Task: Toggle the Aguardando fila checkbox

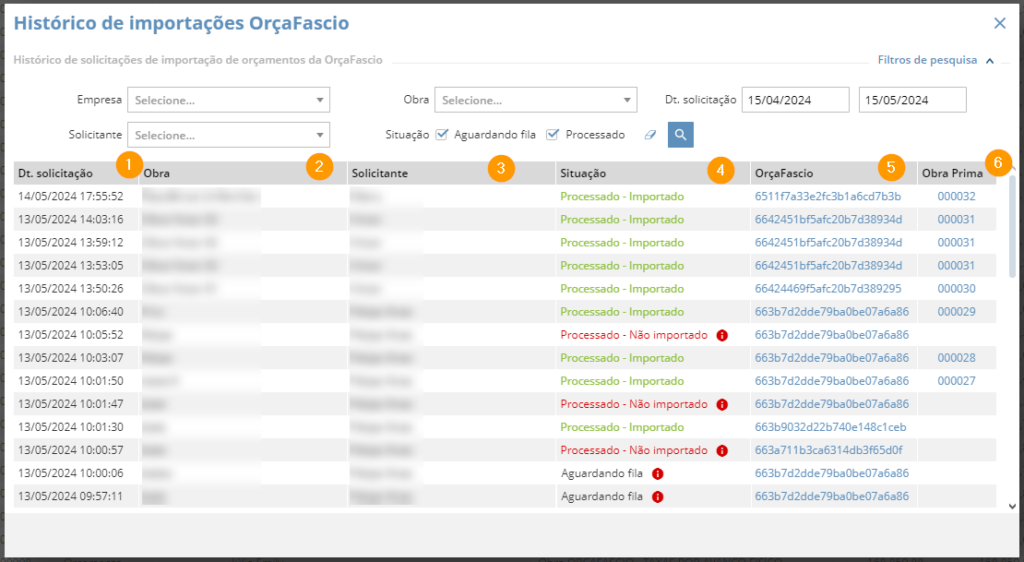Action: click(x=442, y=134)
